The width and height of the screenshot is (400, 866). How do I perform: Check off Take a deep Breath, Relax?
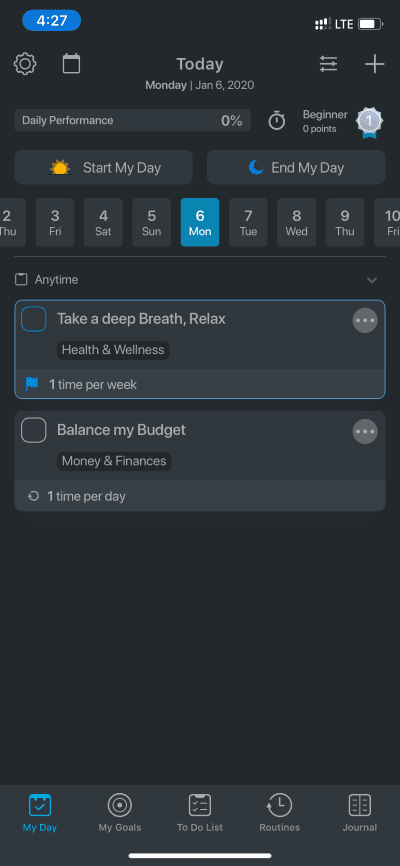(x=34, y=319)
